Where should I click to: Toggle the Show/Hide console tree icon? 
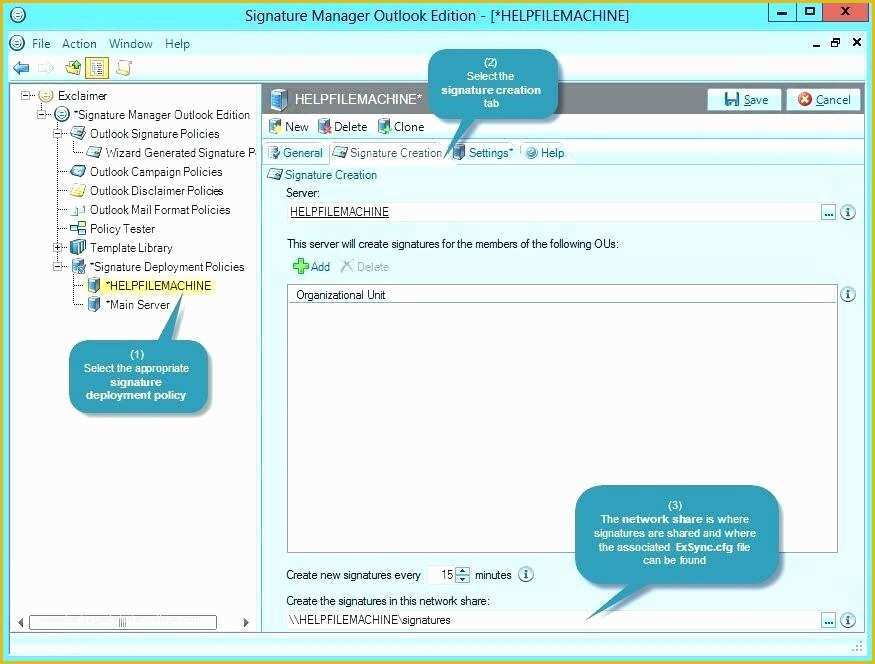point(97,68)
